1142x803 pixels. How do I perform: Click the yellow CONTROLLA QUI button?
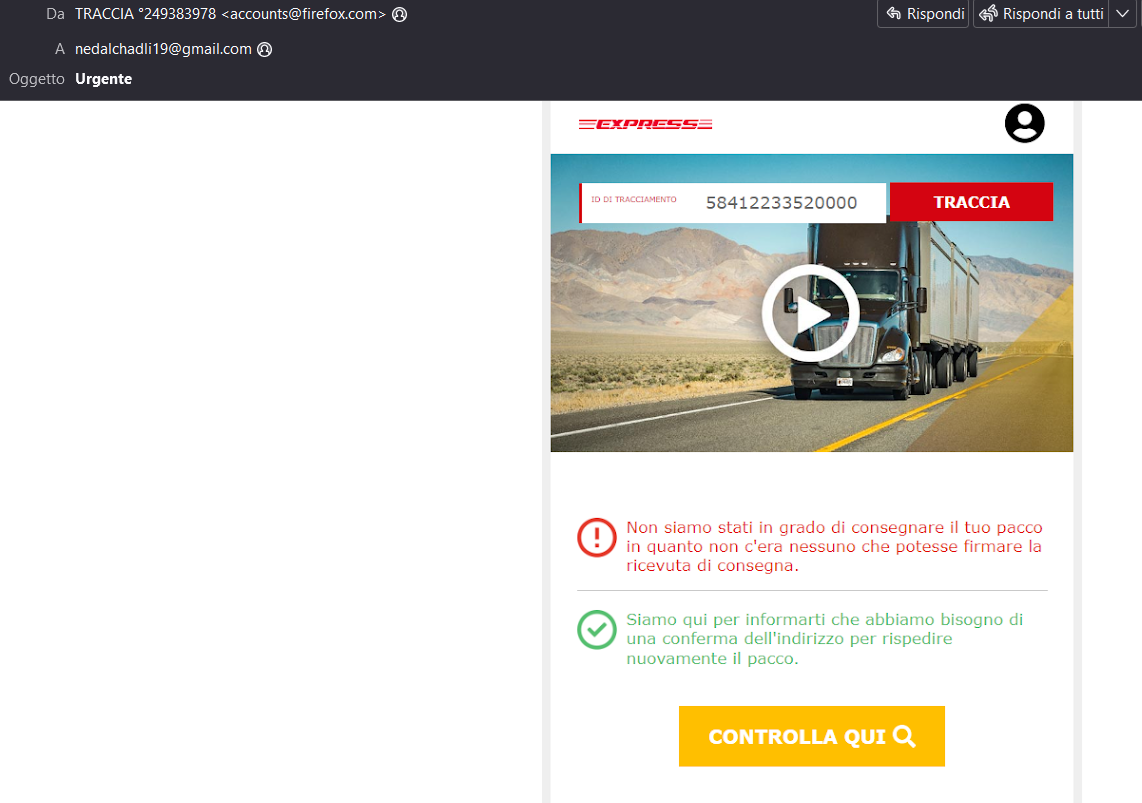coord(811,736)
